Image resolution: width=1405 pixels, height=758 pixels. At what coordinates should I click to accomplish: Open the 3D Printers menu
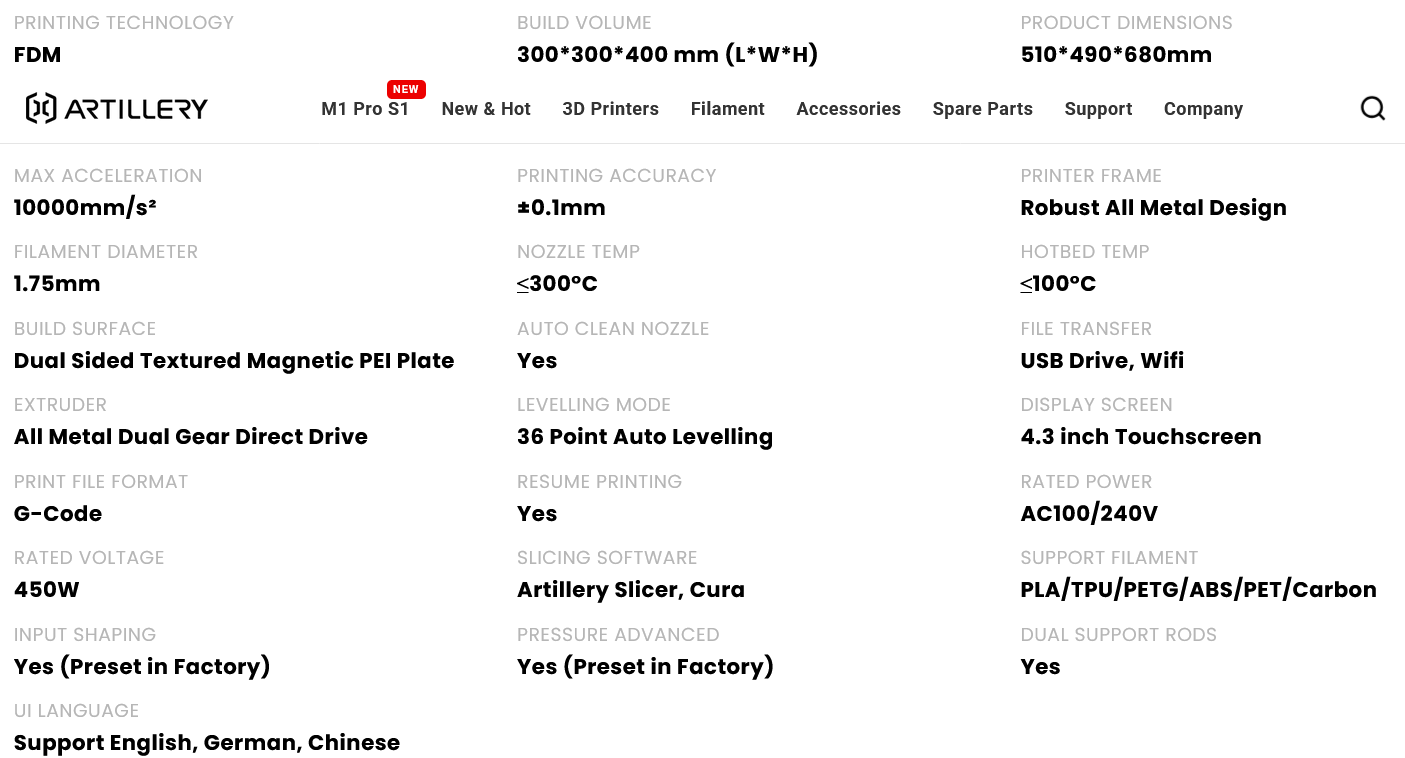610,109
